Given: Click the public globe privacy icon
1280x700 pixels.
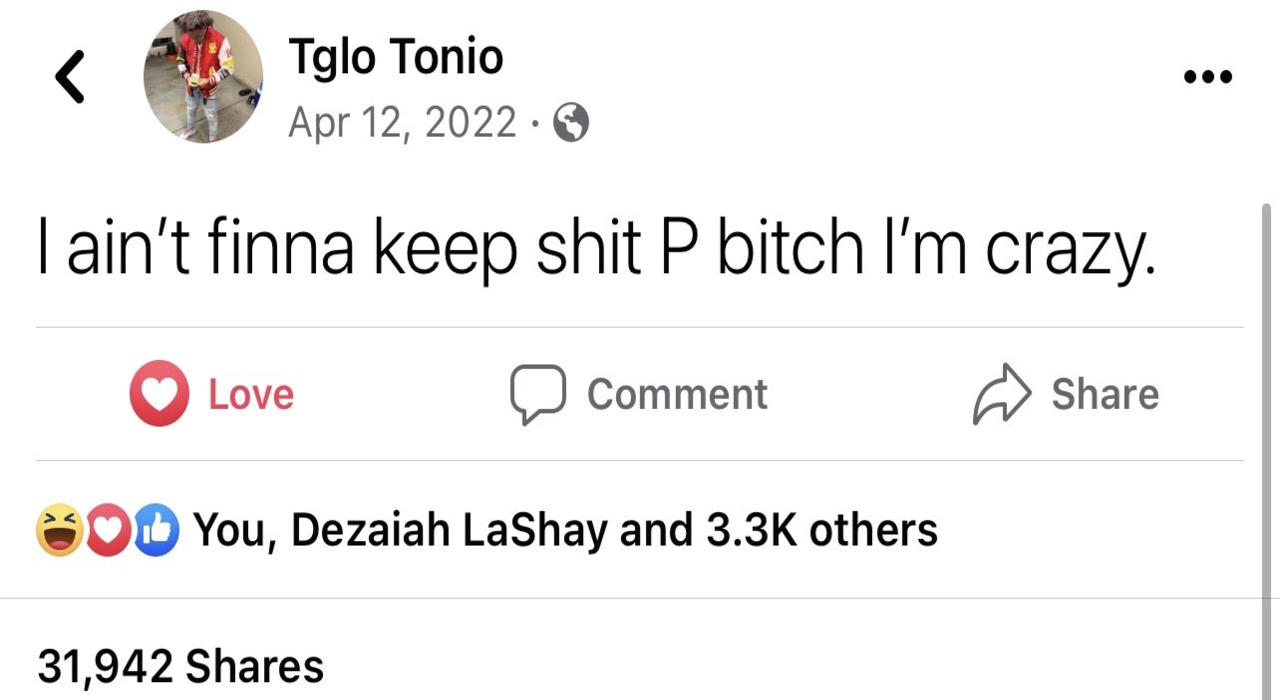Looking at the screenshot, I should pyautogui.click(x=571, y=123).
